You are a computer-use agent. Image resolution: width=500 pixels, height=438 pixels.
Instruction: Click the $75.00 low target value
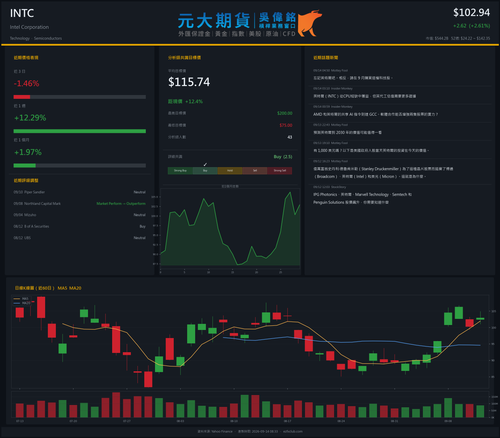[286, 125]
